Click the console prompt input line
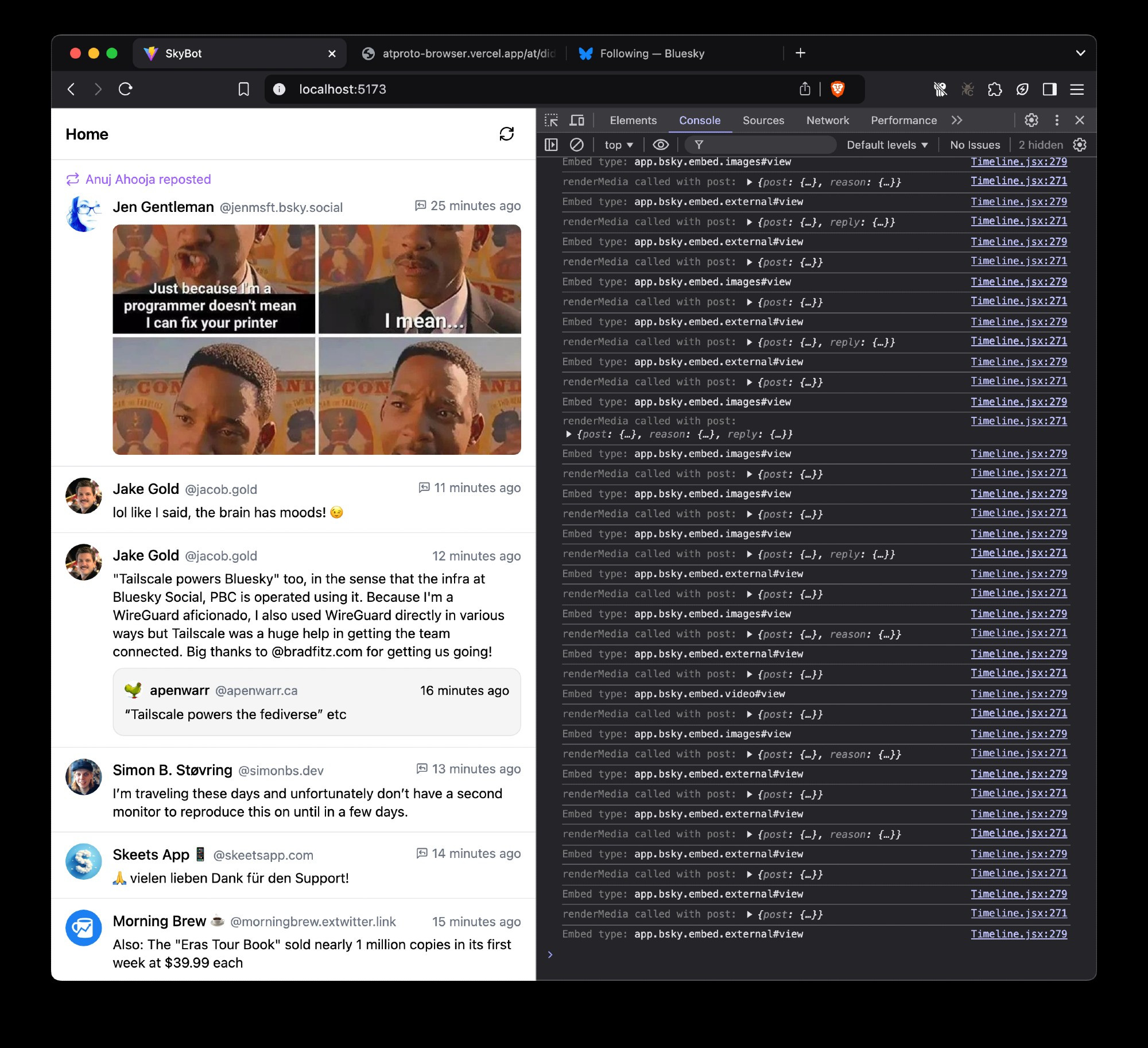The image size is (1148, 1048). [x=815, y=954]
